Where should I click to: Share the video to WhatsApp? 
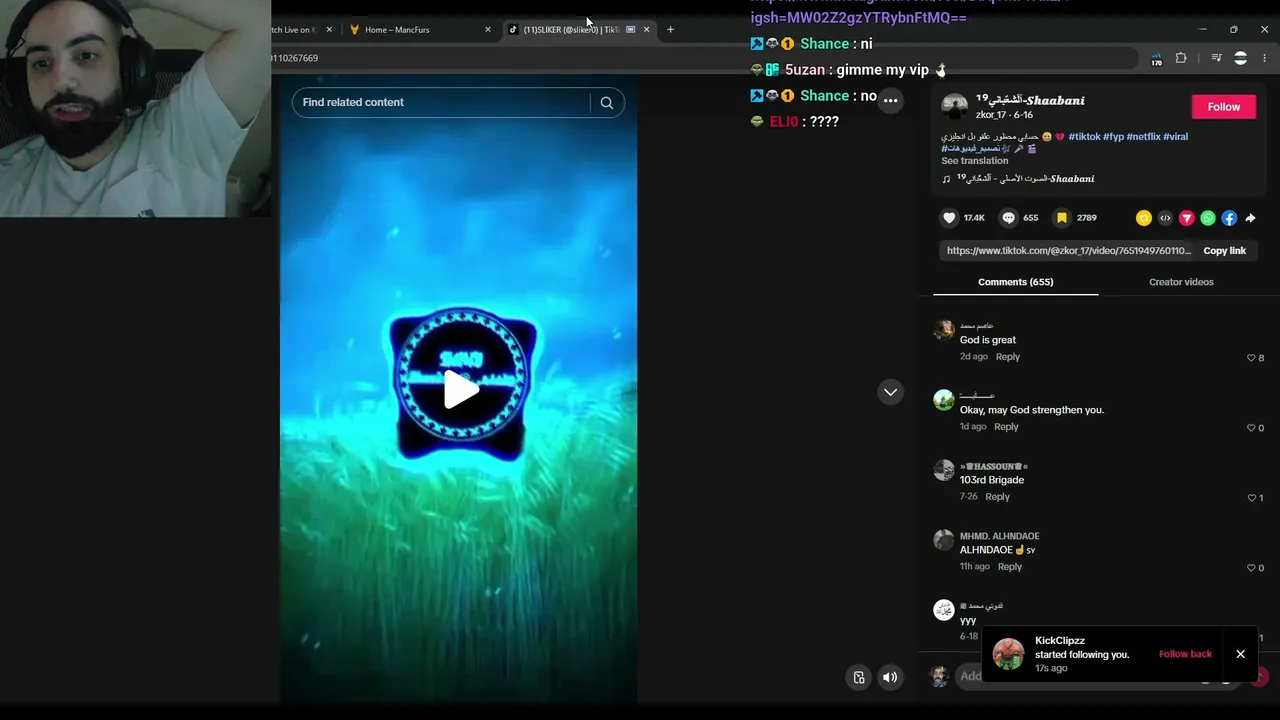pyautogui.click(x=1208, y=218)
